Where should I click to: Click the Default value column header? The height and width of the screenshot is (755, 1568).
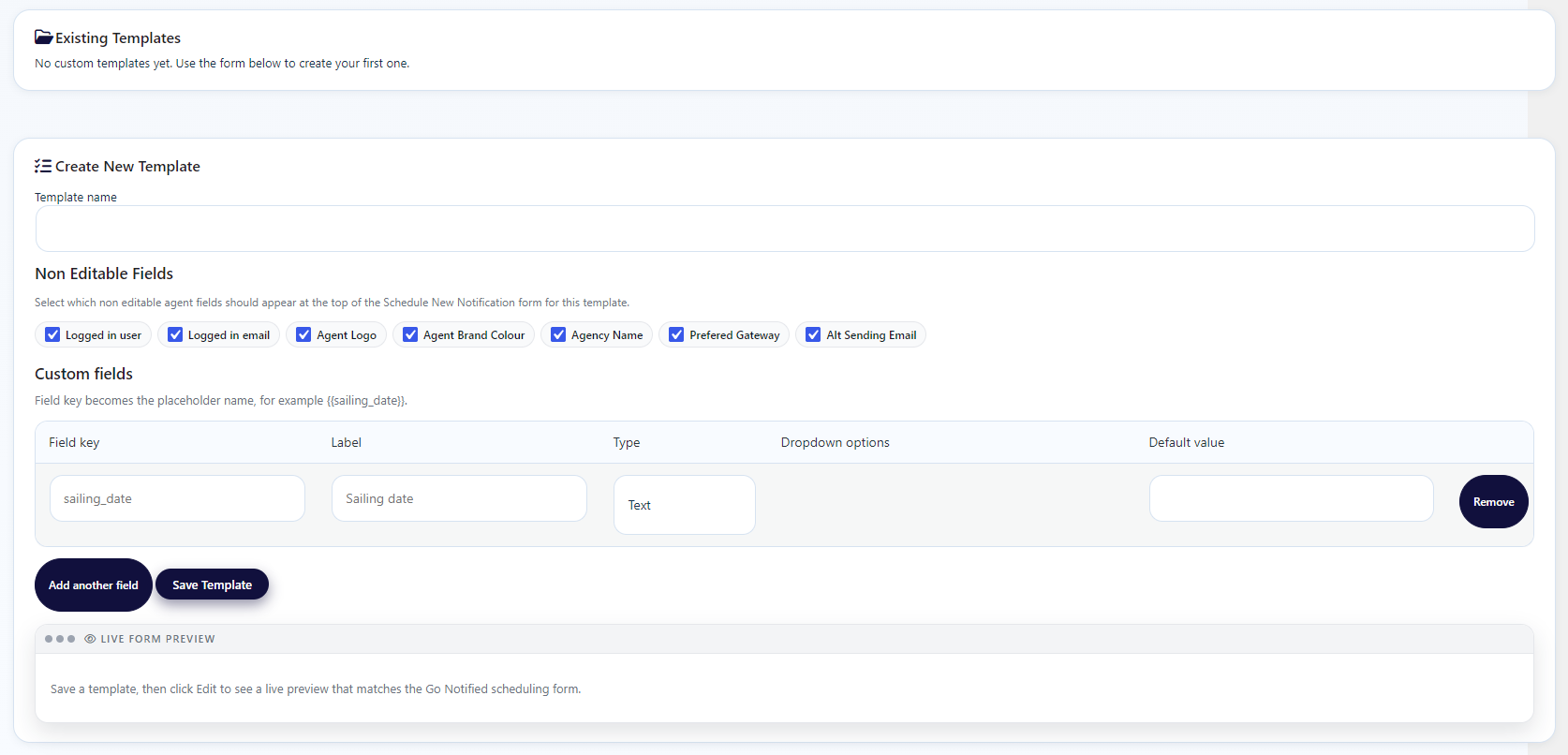point(1187,442)
